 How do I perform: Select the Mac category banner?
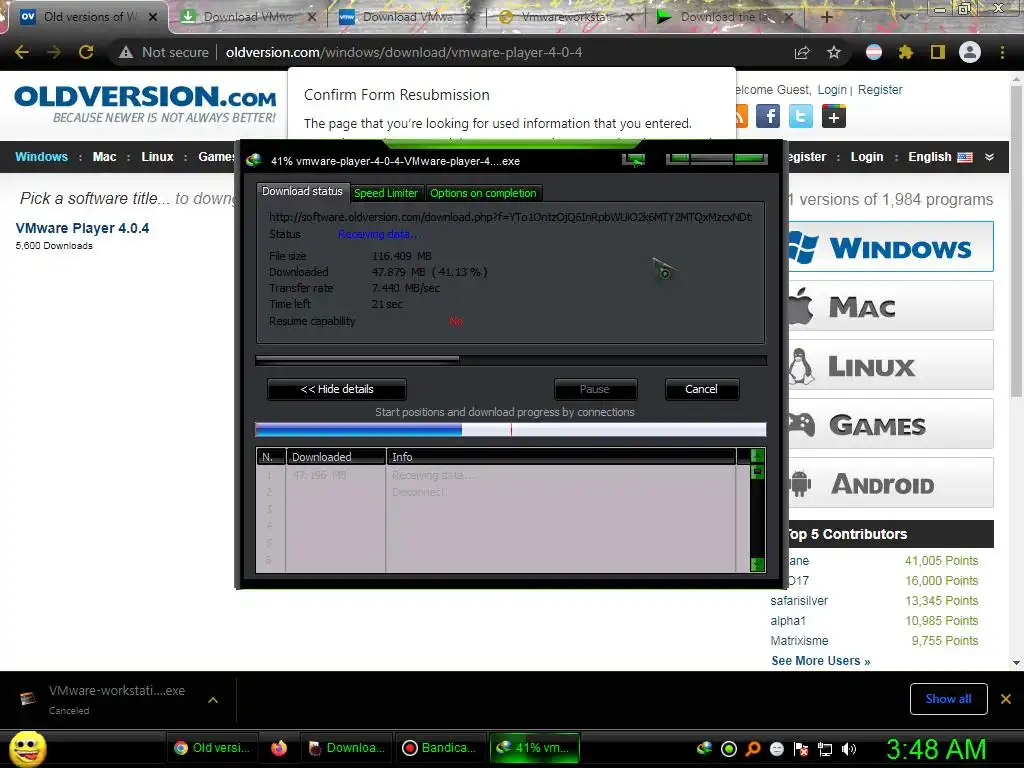(x=891, y=306)
